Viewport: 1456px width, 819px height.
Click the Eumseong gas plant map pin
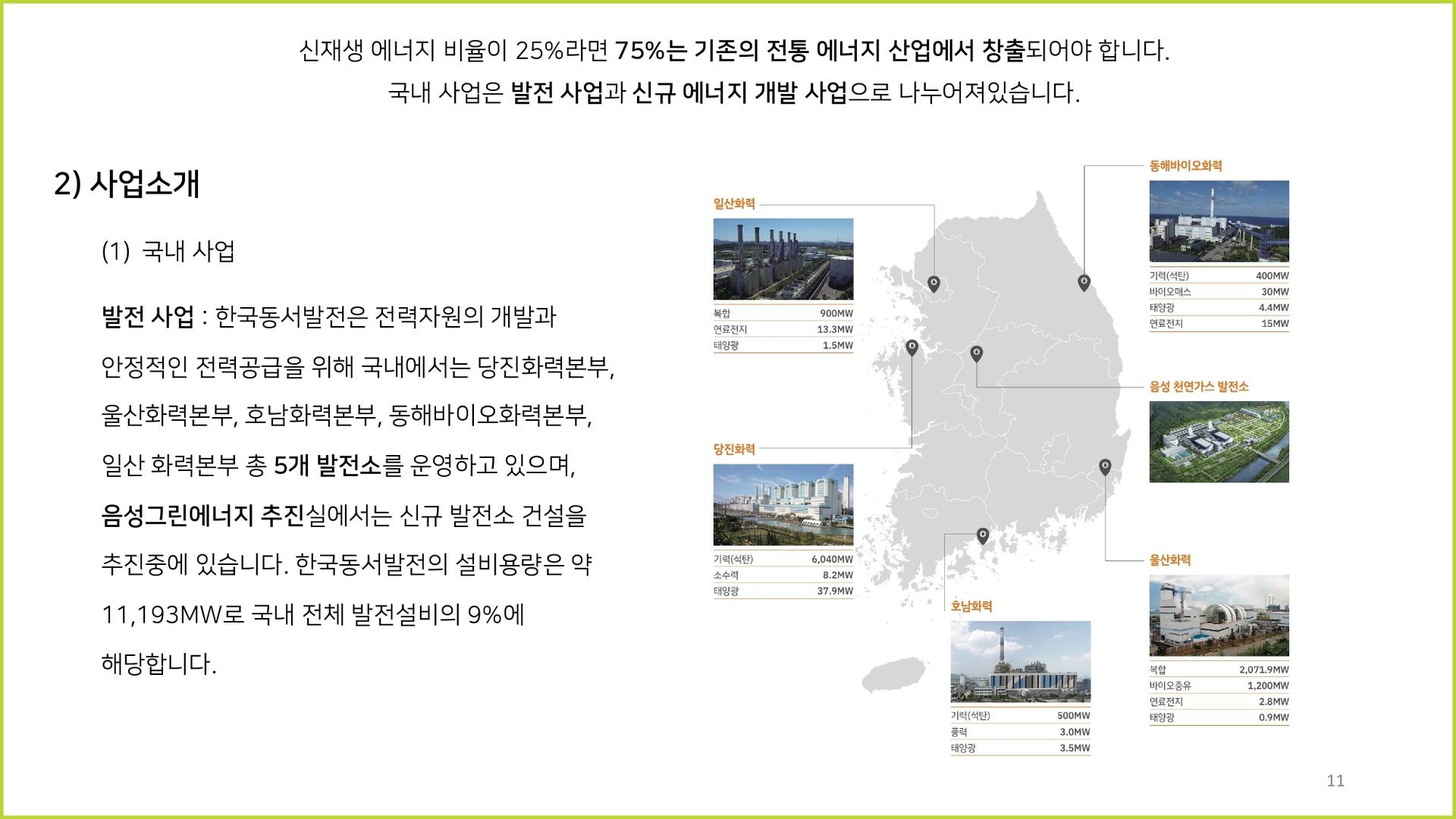pos(977,353)
